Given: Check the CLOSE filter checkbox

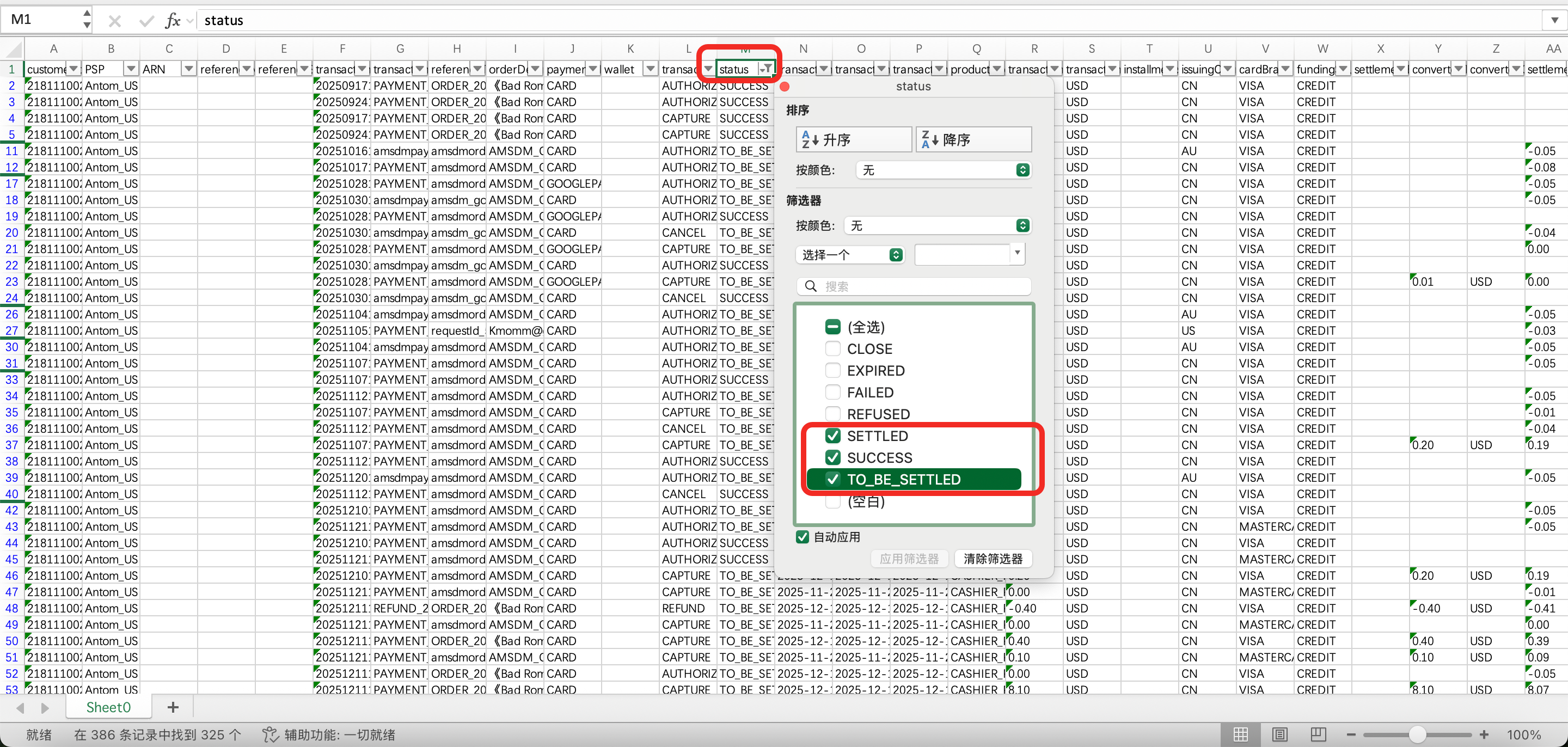Looking at the screenshot, I should point(832,349).
